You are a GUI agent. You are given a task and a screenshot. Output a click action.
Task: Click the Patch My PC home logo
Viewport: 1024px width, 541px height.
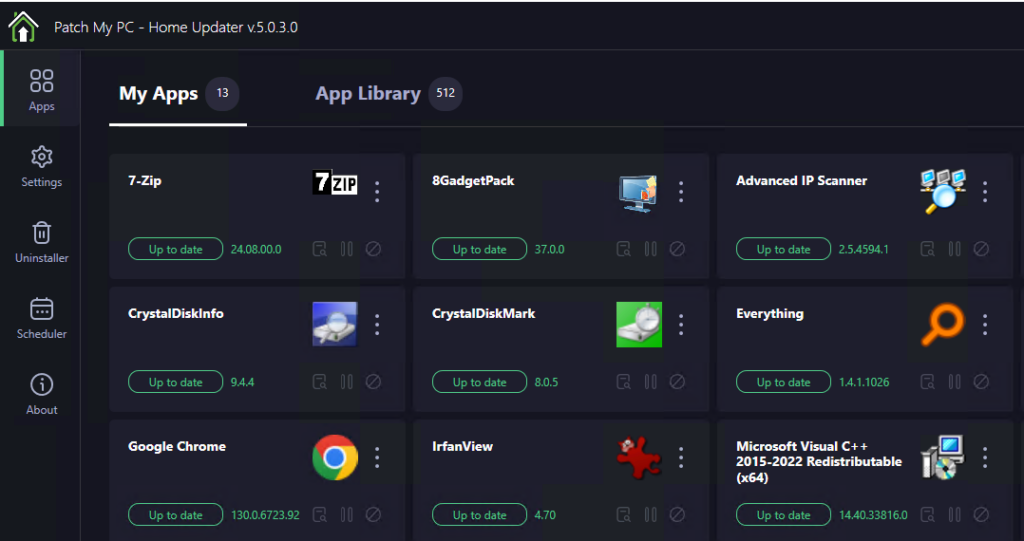(24, 27)
